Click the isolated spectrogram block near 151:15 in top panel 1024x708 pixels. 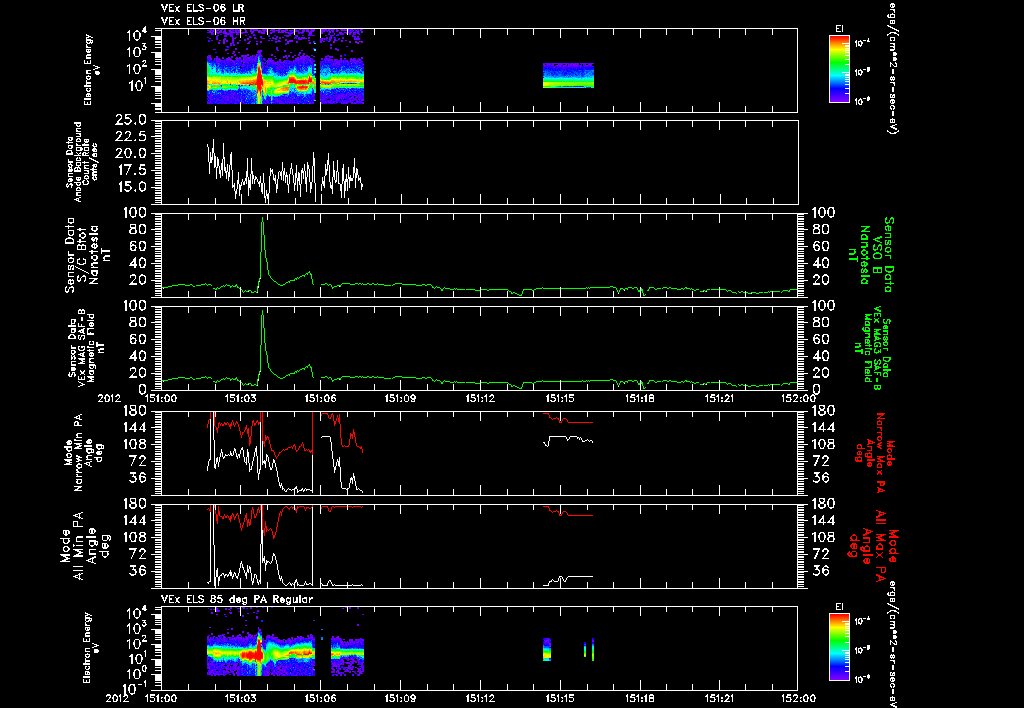568,75
